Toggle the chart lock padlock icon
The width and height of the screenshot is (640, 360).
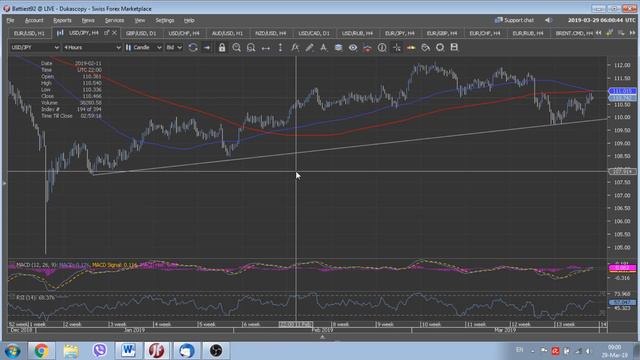222,48
